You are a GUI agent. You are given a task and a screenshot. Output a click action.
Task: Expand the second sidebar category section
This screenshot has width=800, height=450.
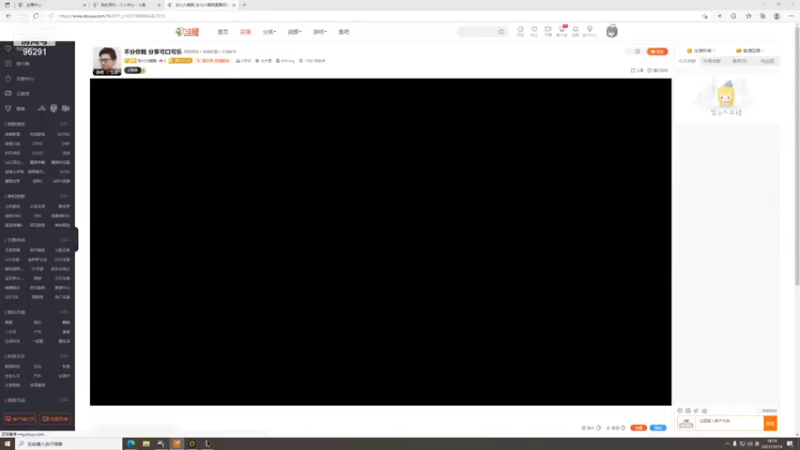coord(64,196)
